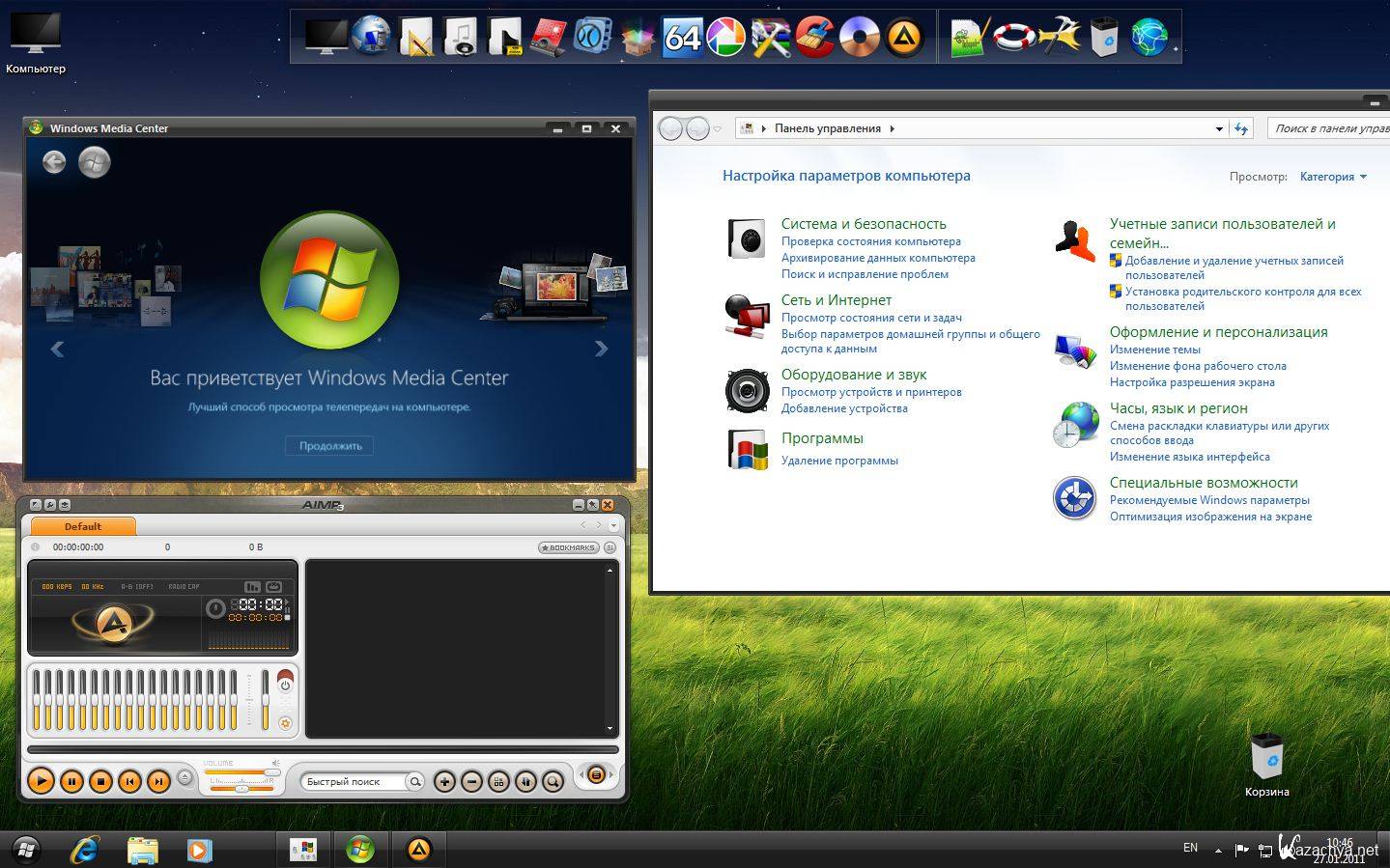
Task: Click the plus icon to add files in AIMP
Action: coord(444,782)
